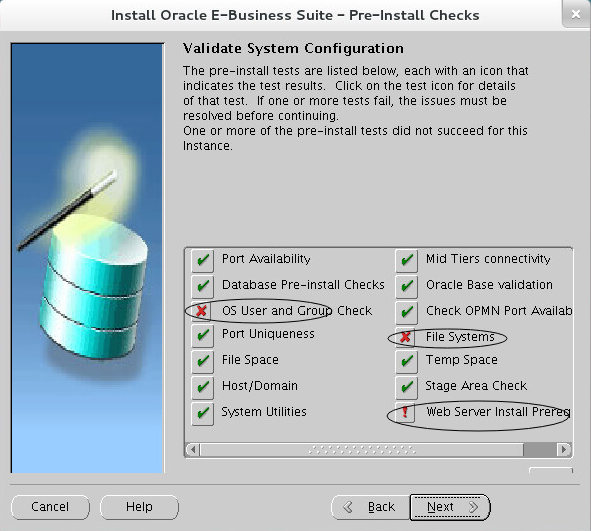The image size is (591, 531).
Task: Close the Pre-Install Checks window
Action: pos(576,14)
